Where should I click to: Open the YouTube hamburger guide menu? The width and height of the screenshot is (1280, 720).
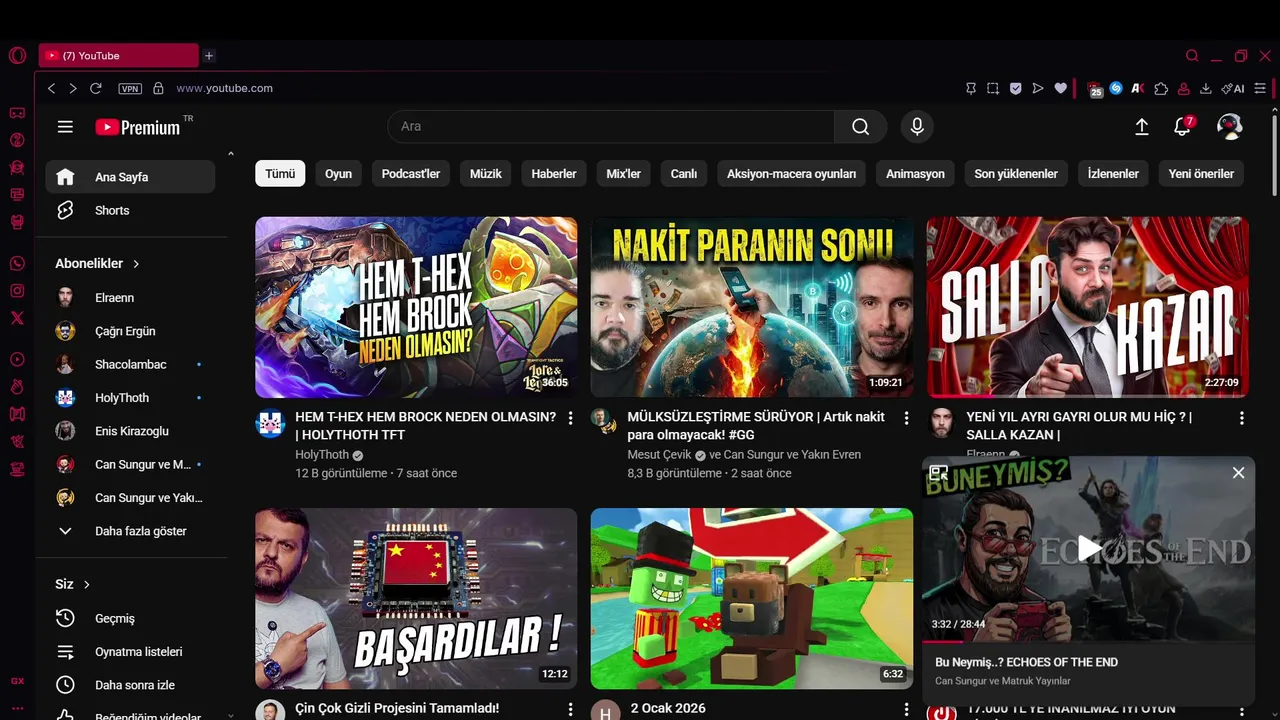point(65,127)
